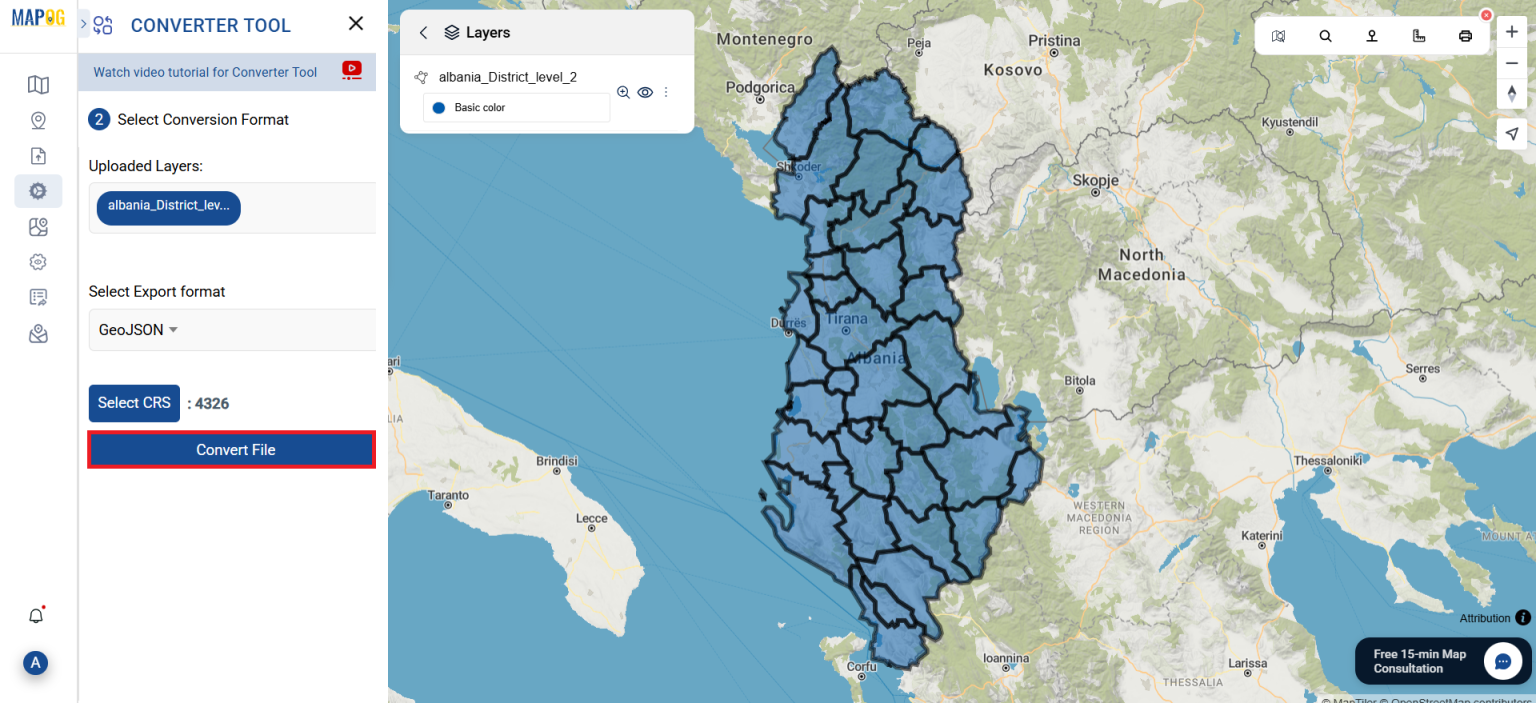Select the active Converter tool icon

pos(38,190)
